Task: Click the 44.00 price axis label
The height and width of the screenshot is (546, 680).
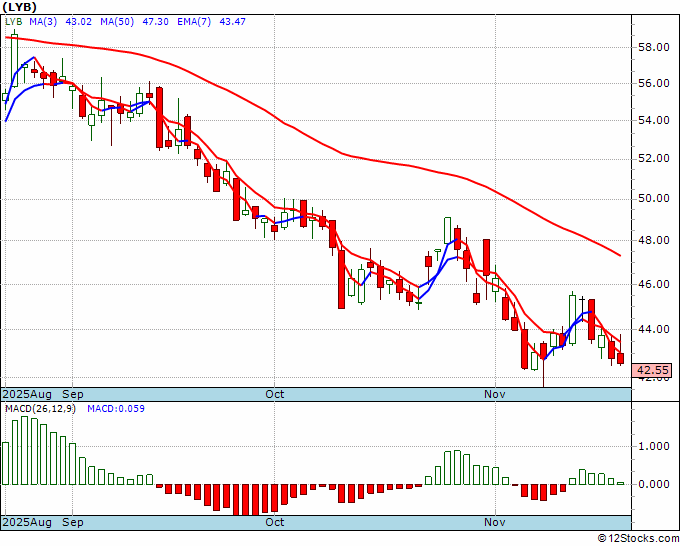Action: point(654,329)
